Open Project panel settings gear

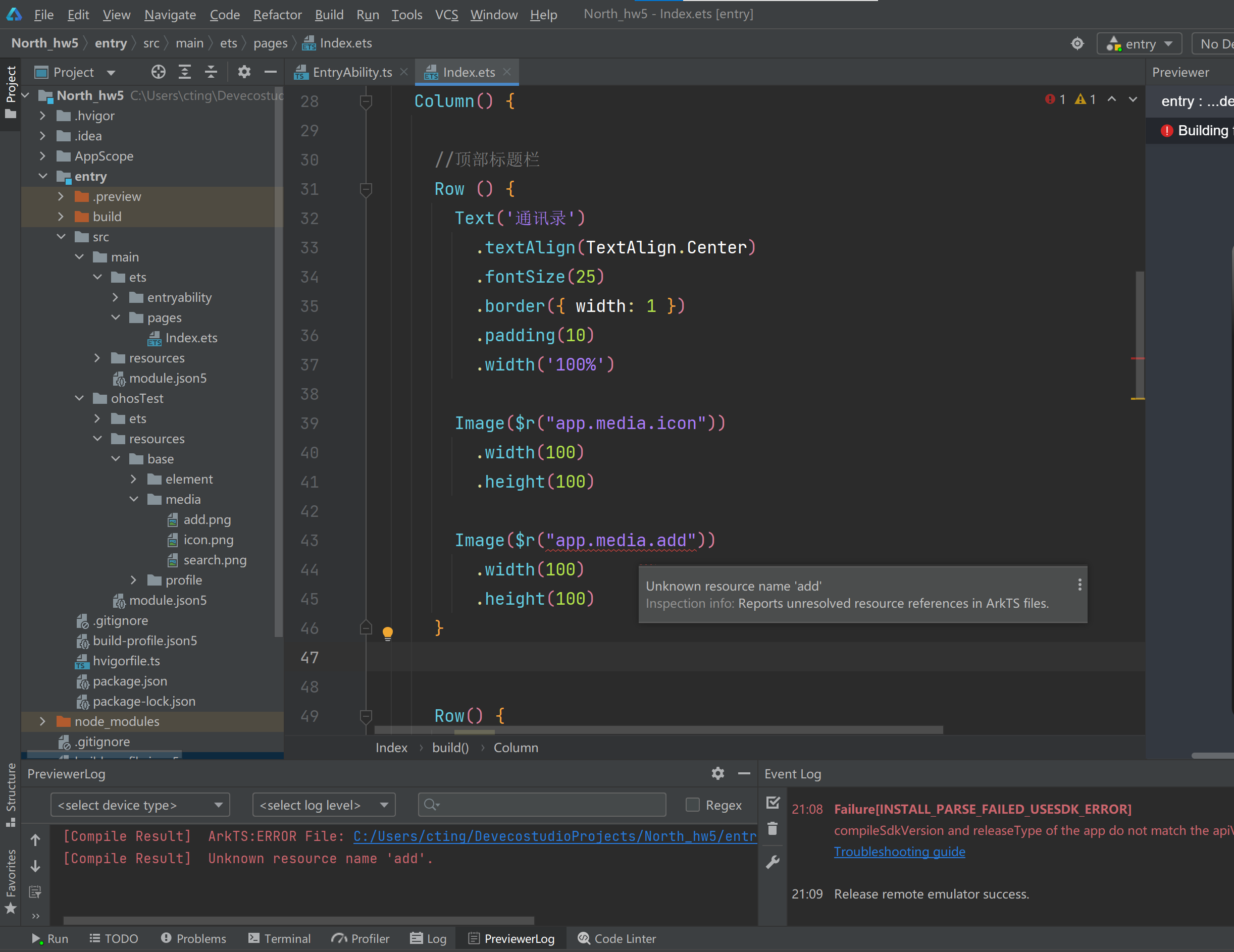(x=243, y=72)
